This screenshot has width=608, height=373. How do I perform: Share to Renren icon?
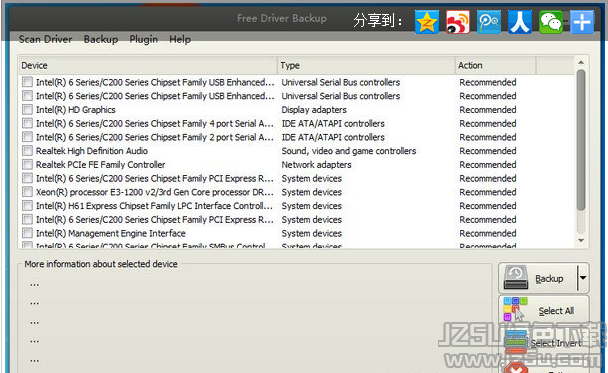point(520,22)
